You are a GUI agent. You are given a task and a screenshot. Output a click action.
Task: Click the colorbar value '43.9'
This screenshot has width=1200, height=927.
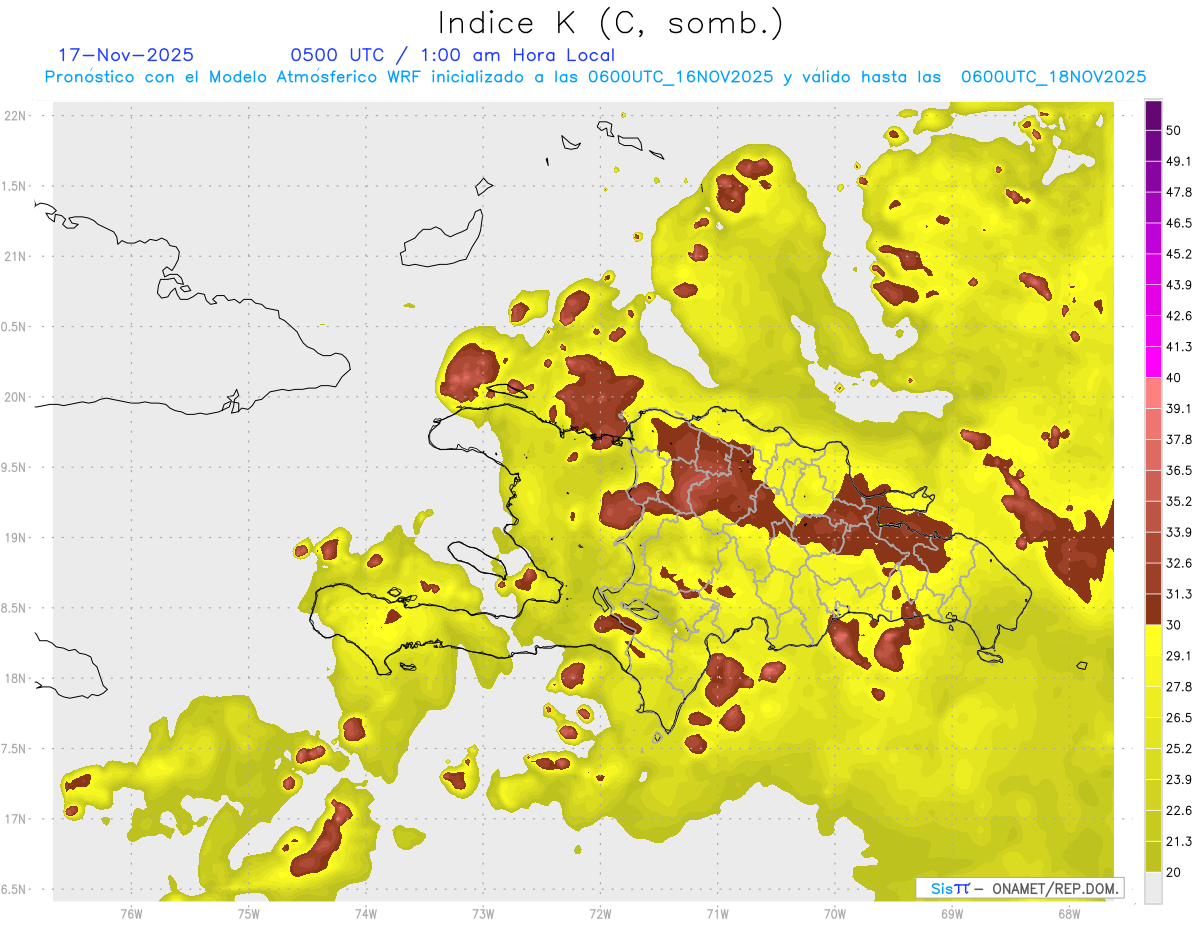click(x=1179, y=285)
